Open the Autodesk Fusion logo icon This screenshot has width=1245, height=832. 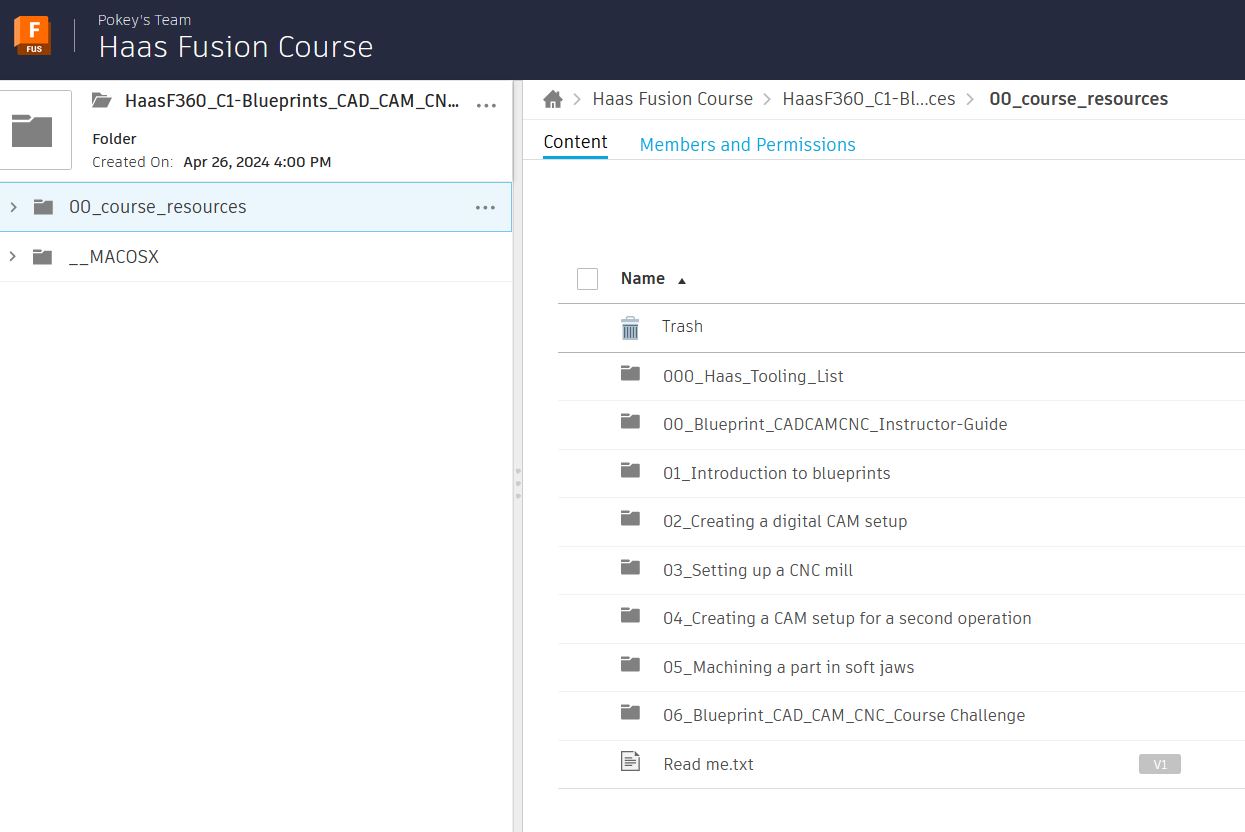32,35
